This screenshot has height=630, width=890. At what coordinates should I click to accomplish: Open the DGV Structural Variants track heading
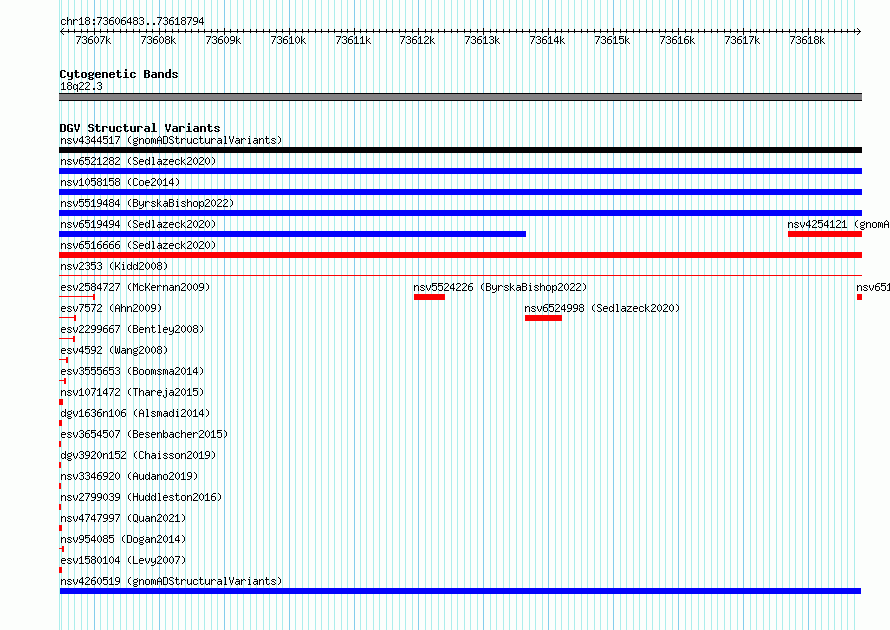[x=140, y=128]
